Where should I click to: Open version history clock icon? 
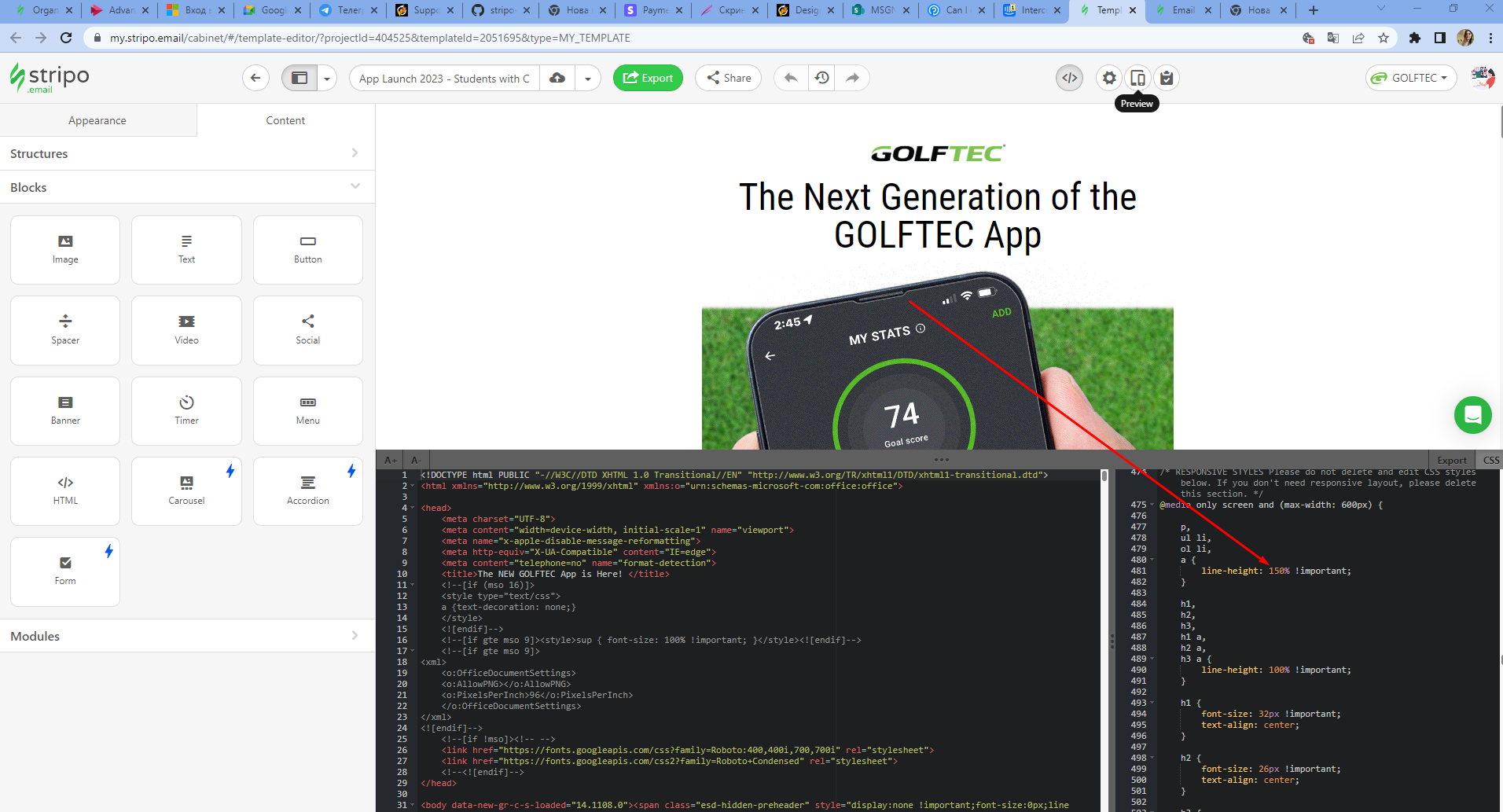click(x=822, y=78)
